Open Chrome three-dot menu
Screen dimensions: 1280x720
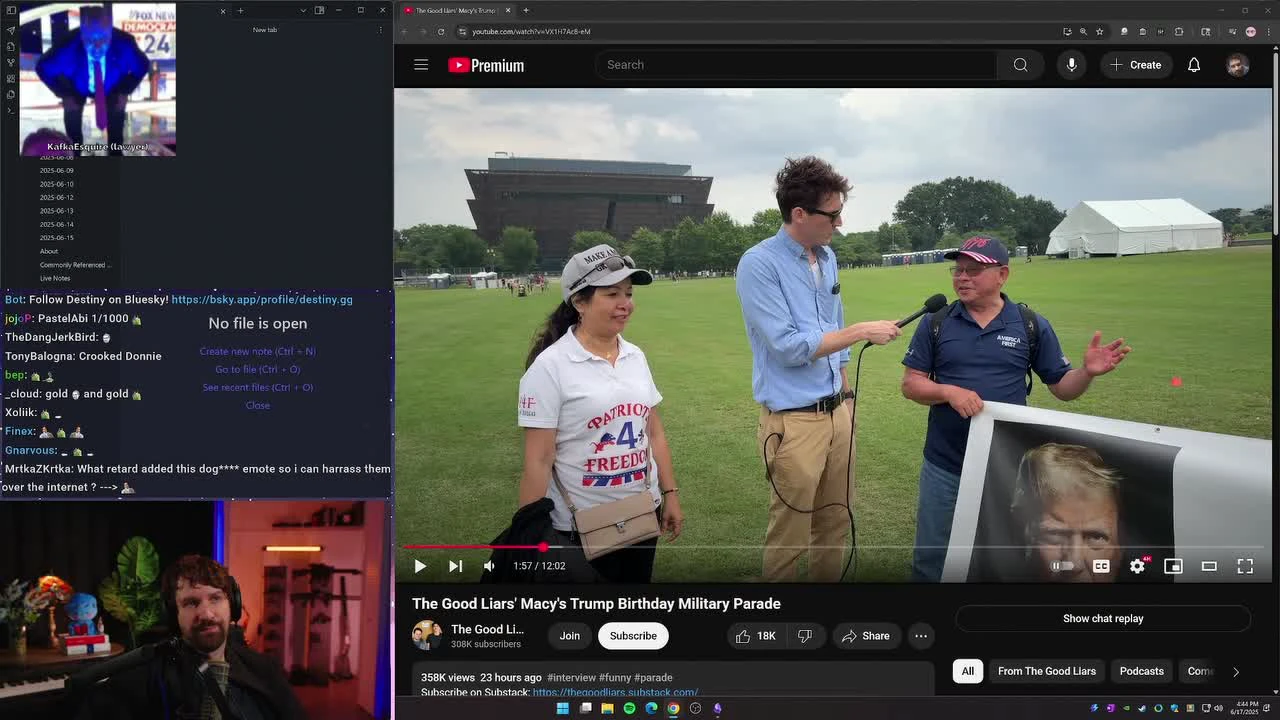click(1267, 31)
